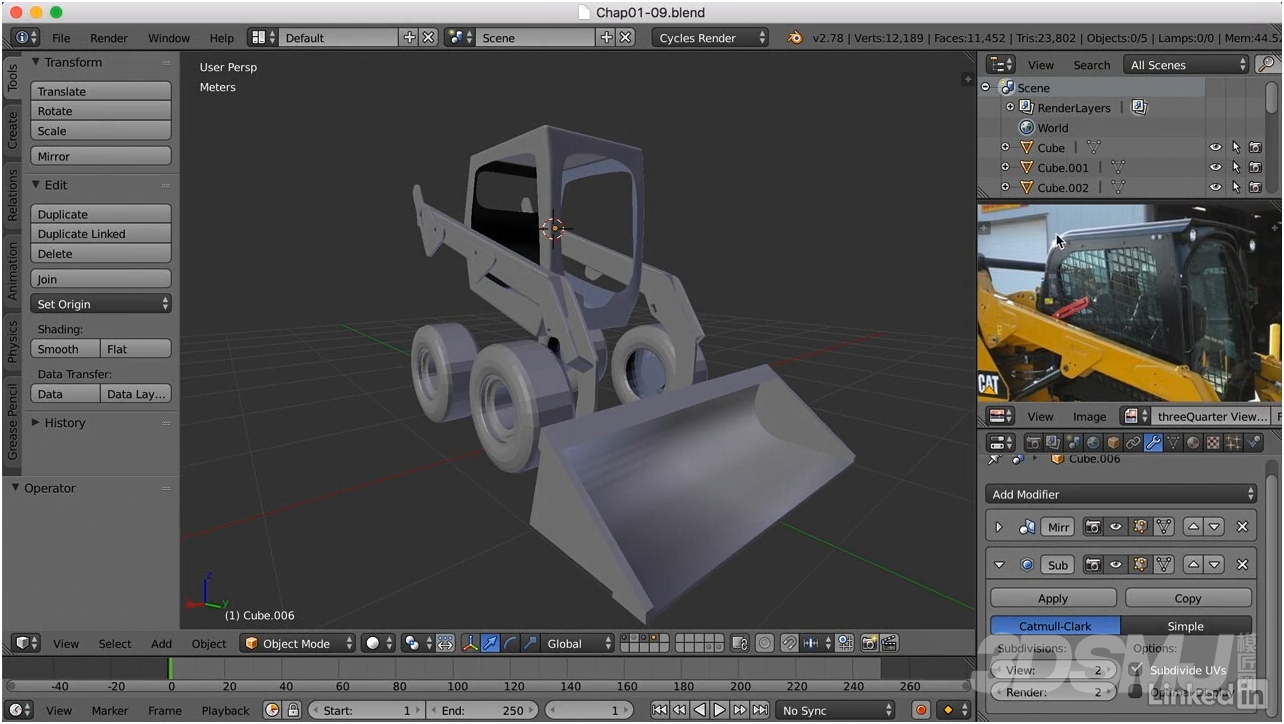Click the Join button
The width and height of the screenshot is (1284, 724).
[101, 279]
